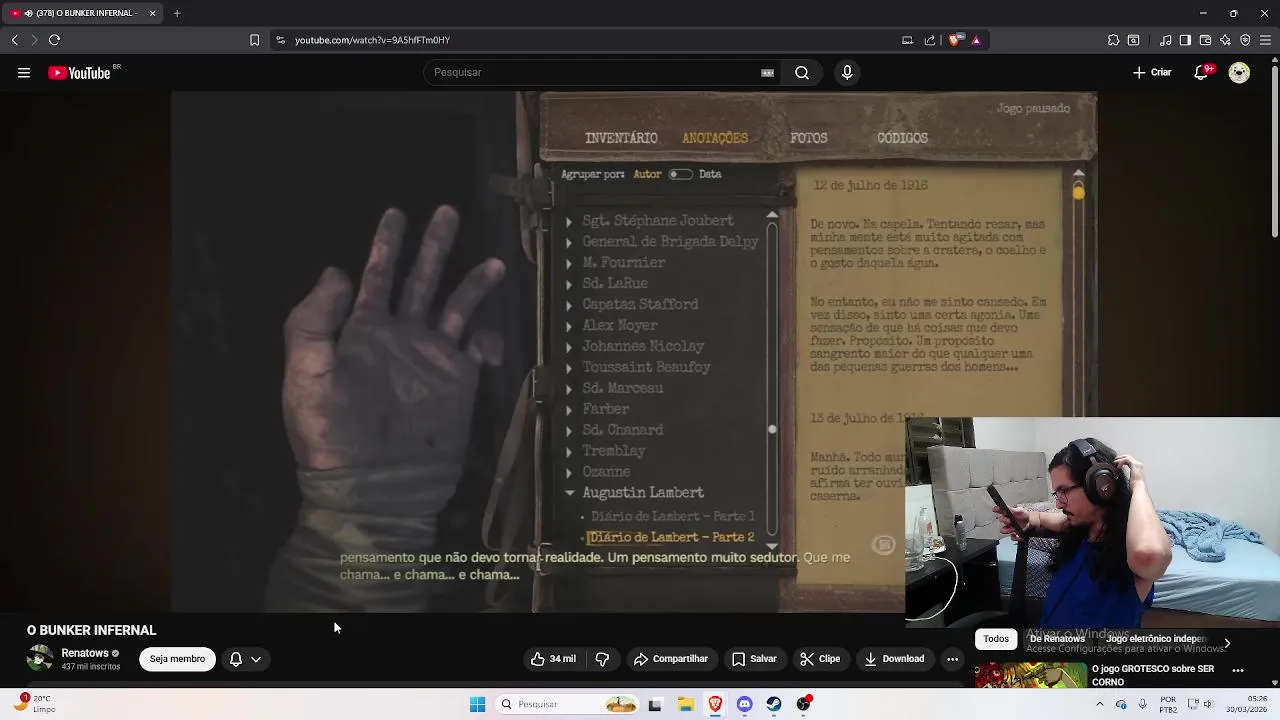Go back with the browser back arrow
Viewport: 1280px width, 720px height.
pyautogui.click(x=14, y=40)
